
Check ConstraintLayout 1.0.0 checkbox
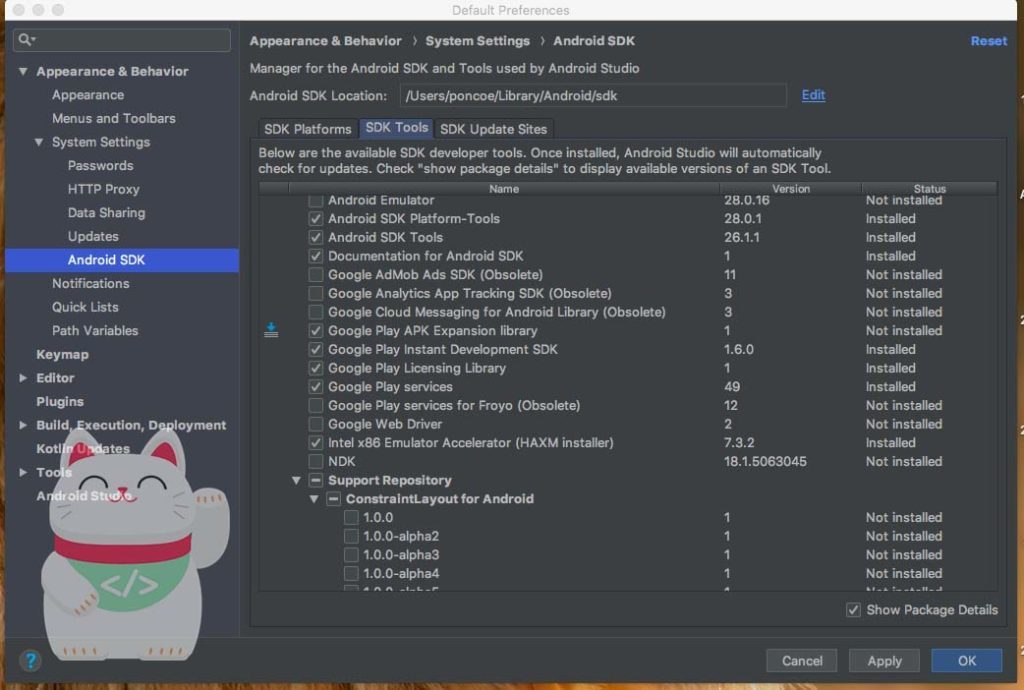[x=351, y=518]
